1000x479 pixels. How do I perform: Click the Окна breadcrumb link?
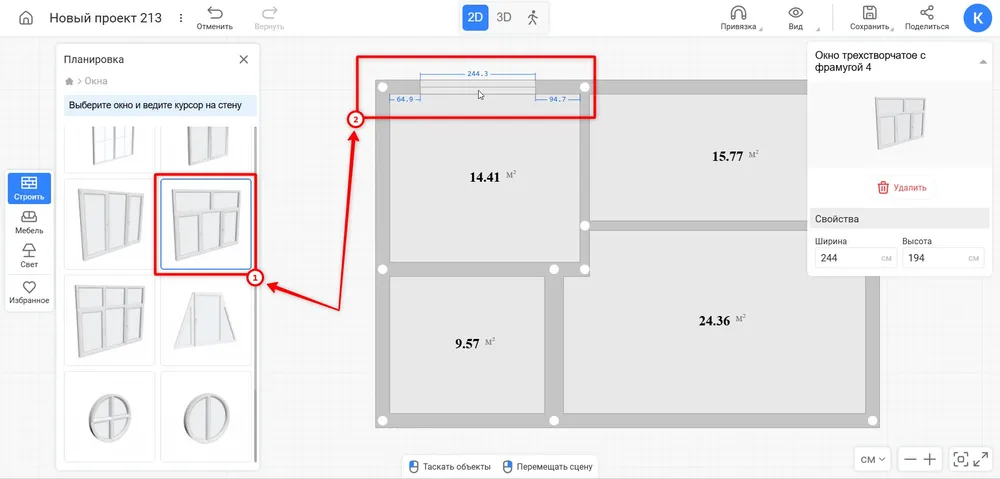tap(96, 81)
